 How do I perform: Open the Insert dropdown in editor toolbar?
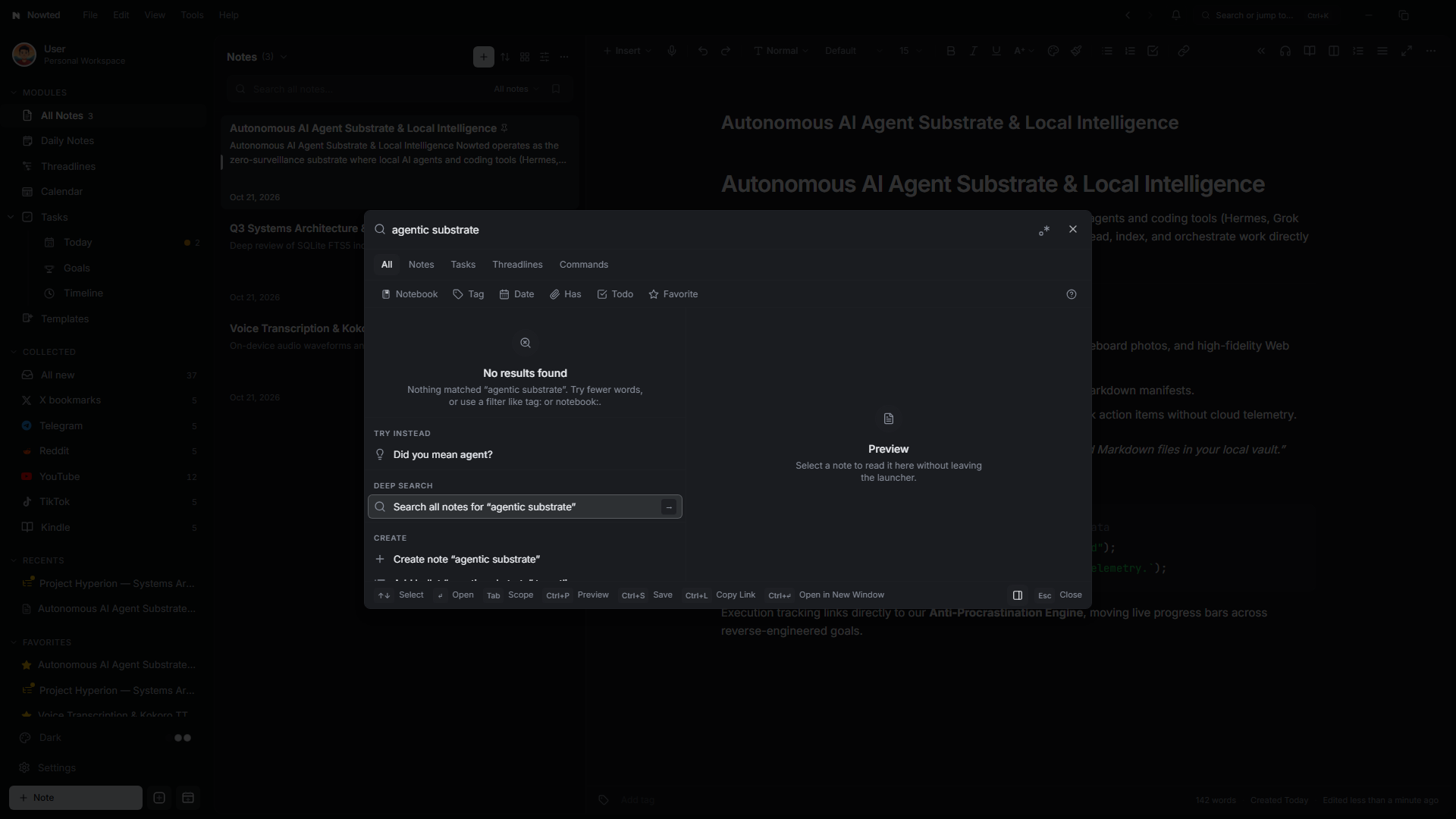point(627,51)
